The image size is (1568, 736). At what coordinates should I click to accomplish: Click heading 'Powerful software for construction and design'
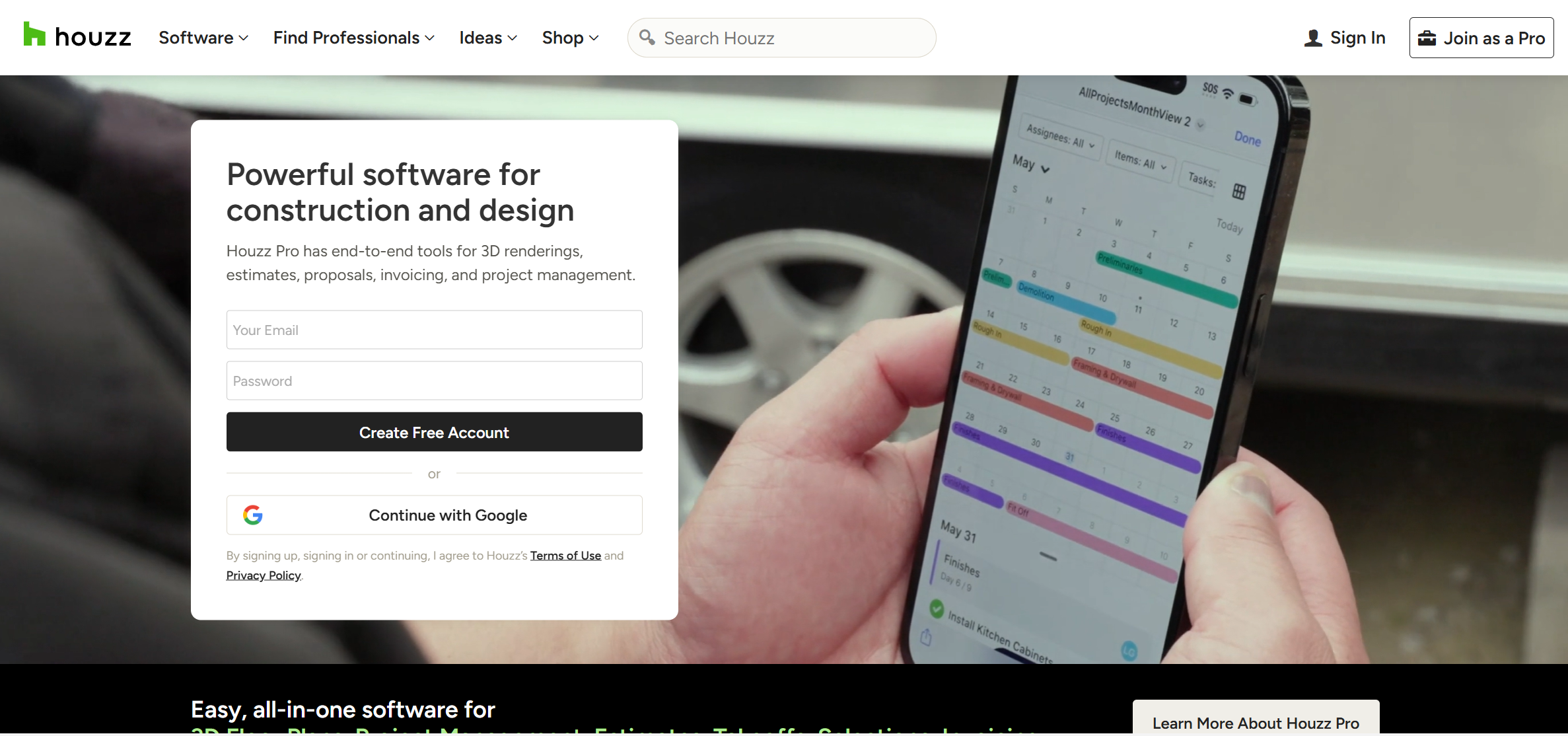pyautogui.click(x=400, y=192)
